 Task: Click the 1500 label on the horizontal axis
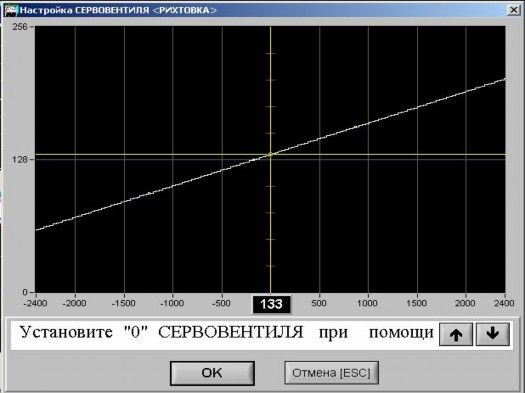point(417,303)
